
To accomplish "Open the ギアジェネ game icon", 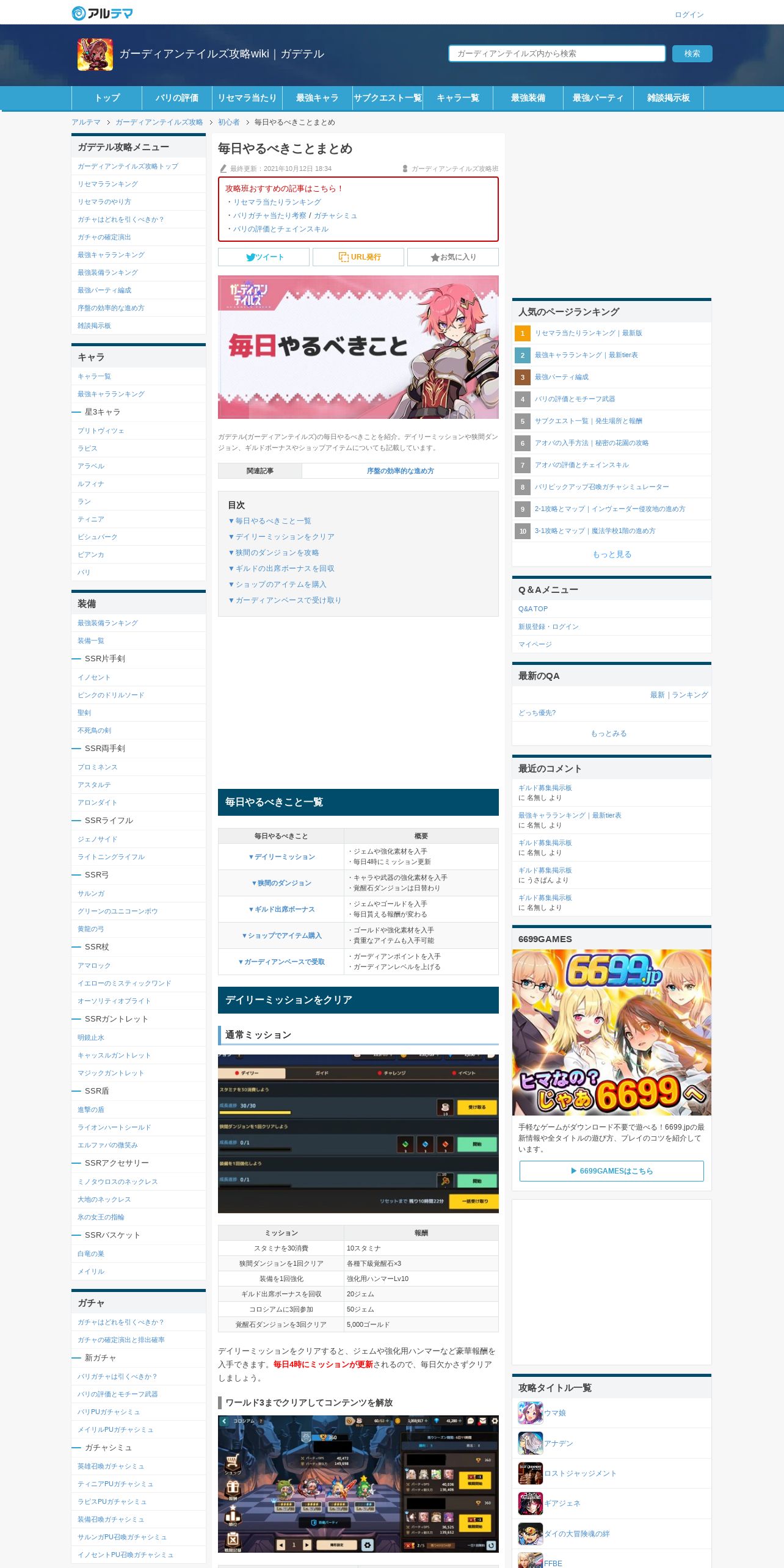I will click(530, 1504).
